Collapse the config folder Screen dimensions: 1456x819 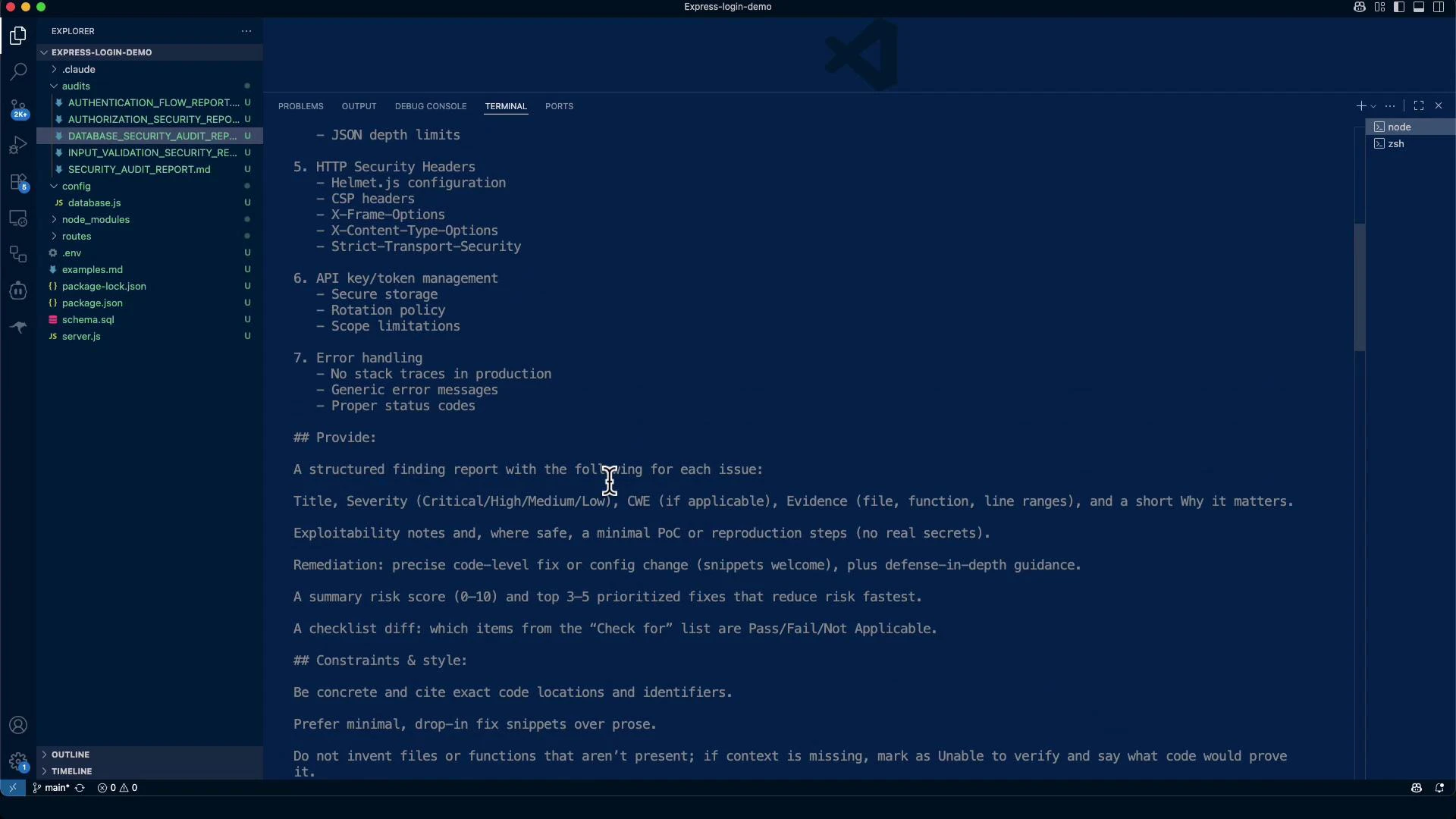pos(149,186)
